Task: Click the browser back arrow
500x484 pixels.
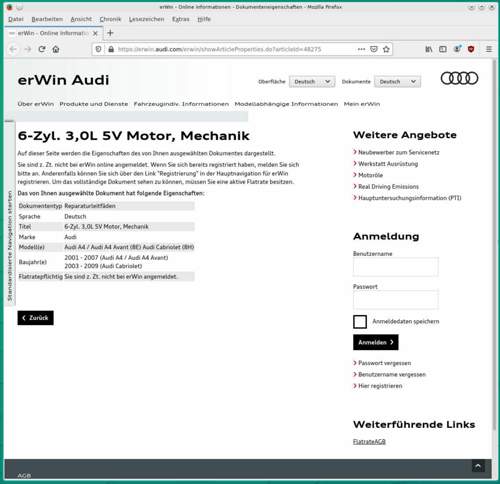Action: click(x=13, y=49)
